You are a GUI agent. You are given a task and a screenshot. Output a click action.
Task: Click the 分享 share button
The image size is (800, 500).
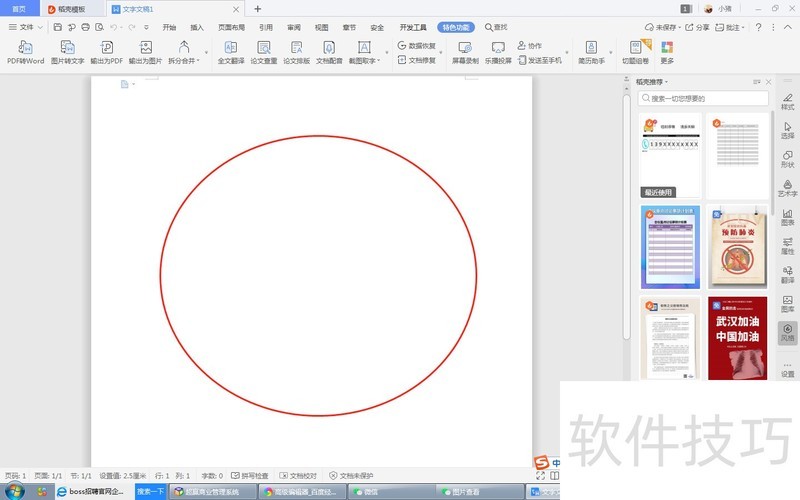coord(698,28)
